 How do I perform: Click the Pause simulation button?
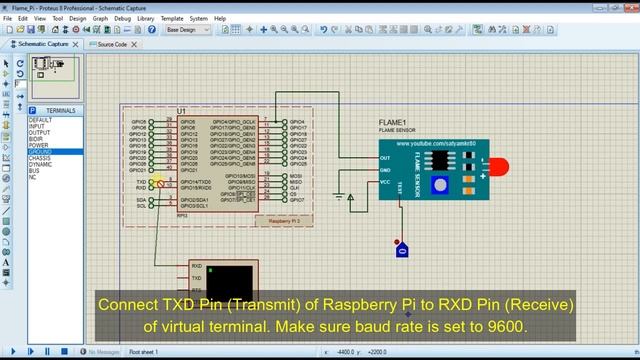pos(47,351)
